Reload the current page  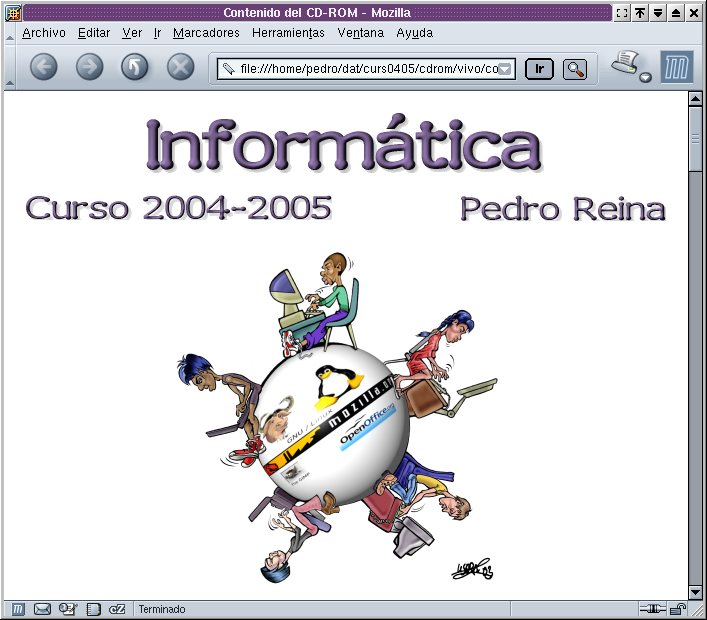pyautogui.click(x=134, y=68)
